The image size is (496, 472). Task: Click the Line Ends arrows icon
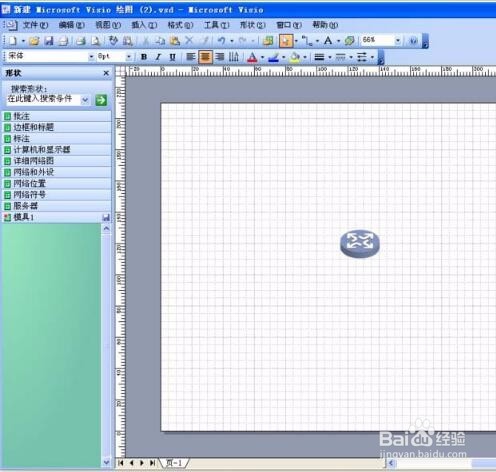tap(362, 57)
